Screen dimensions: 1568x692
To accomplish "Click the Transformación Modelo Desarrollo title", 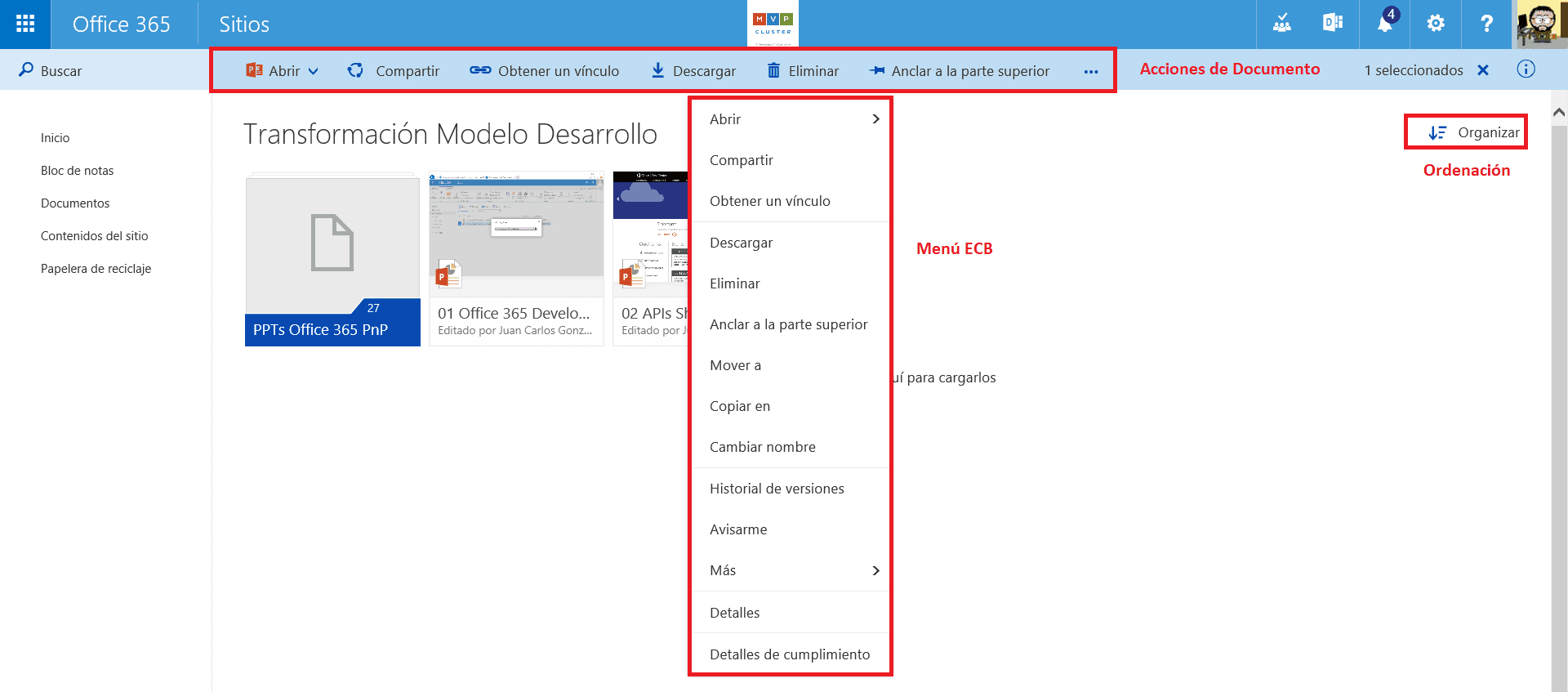I will click(x=450, y=134).
